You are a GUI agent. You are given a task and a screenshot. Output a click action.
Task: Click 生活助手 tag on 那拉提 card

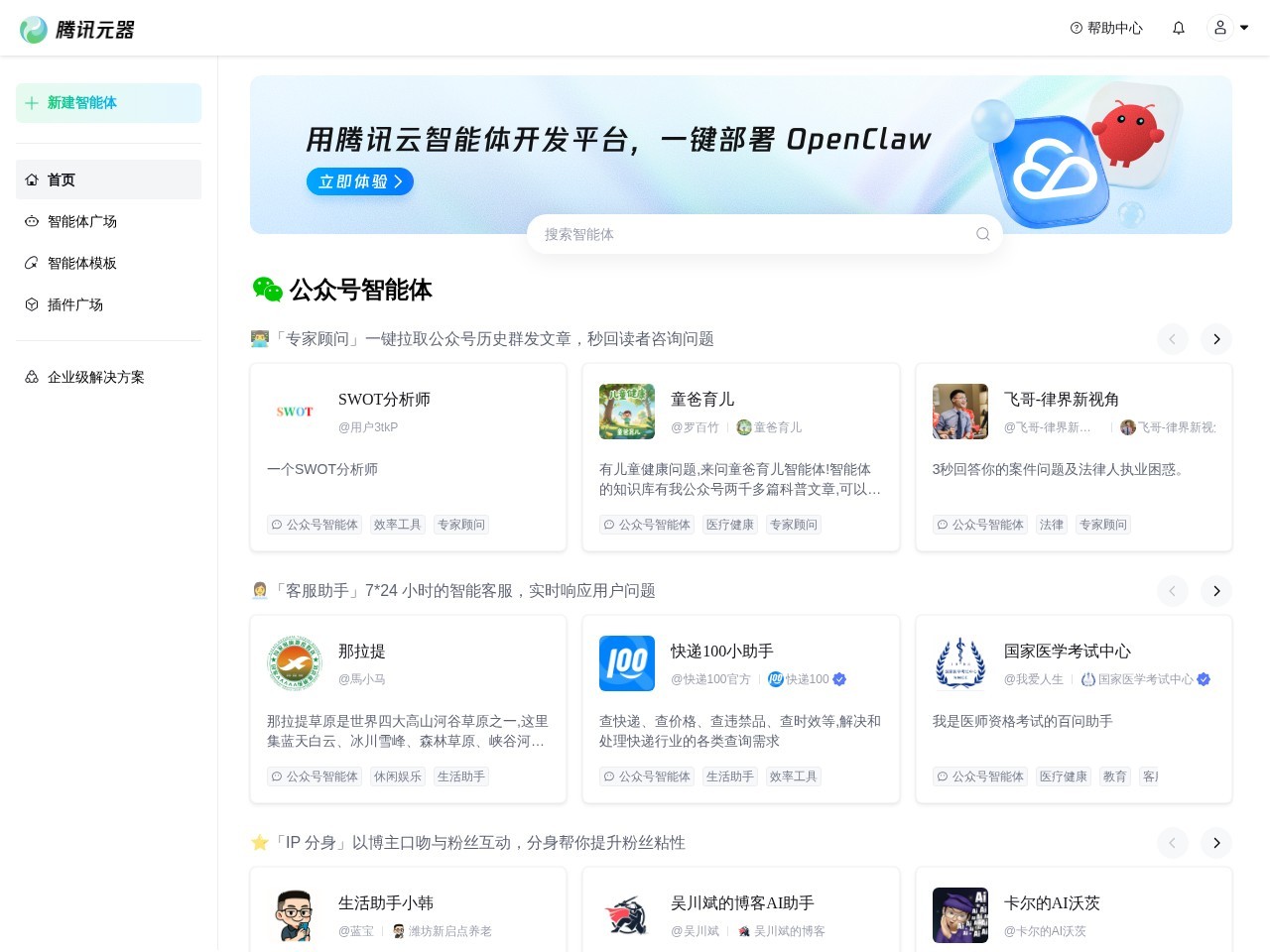coord(461,776)
